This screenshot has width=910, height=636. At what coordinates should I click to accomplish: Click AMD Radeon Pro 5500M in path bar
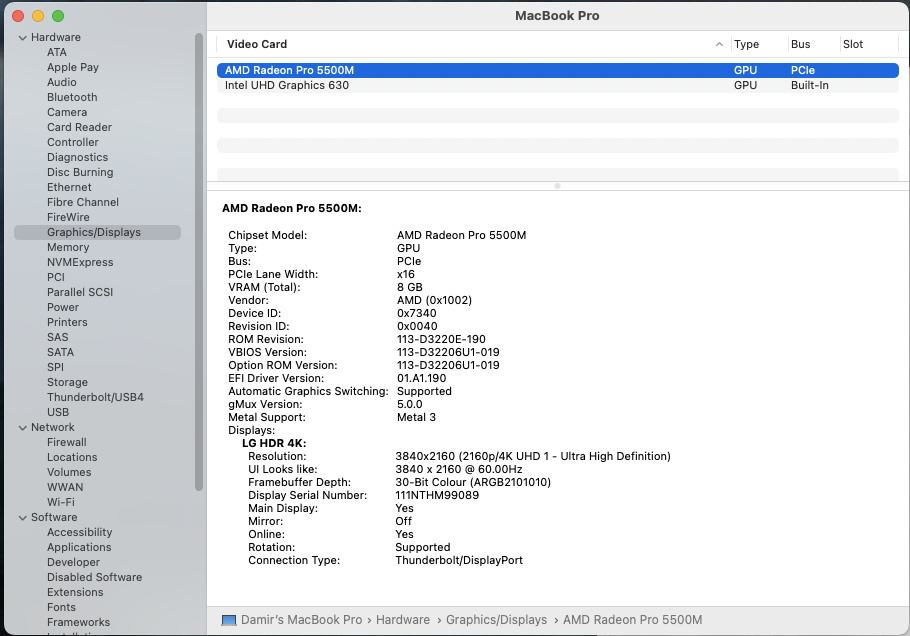pyautogui.click(x=633, y=620)
